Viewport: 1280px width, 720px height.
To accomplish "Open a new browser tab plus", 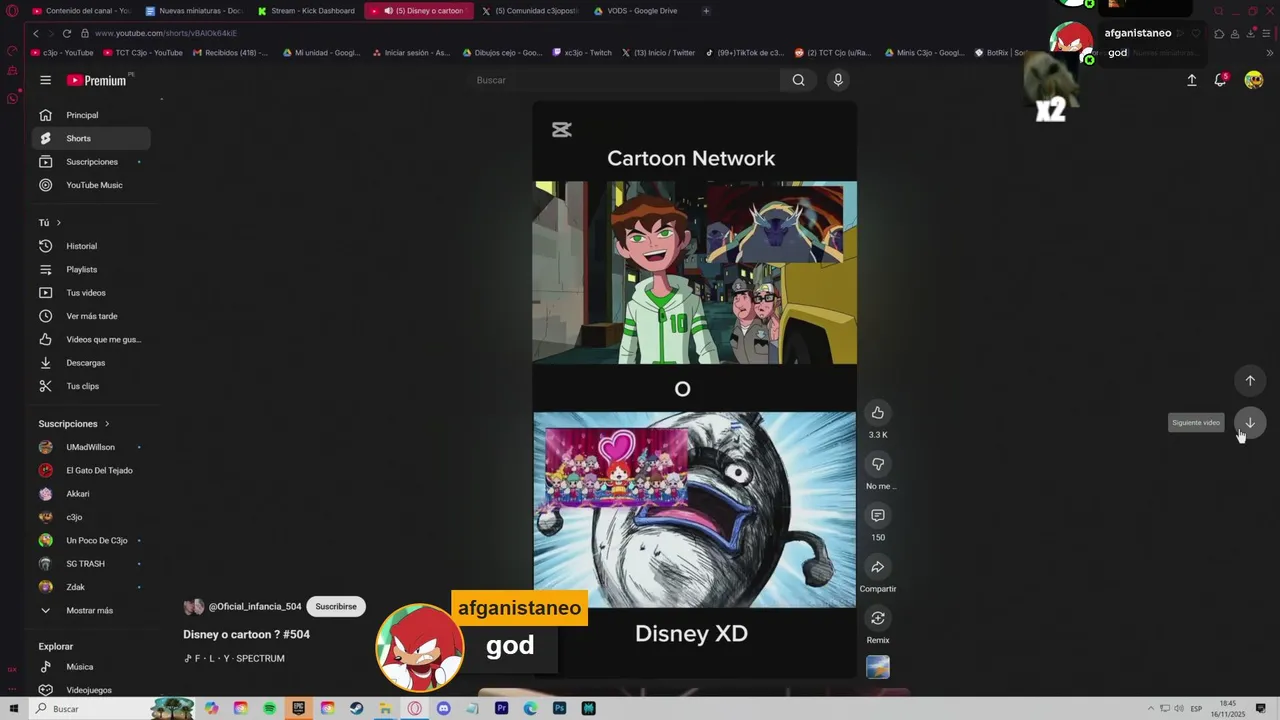I will tap(706, 11).
